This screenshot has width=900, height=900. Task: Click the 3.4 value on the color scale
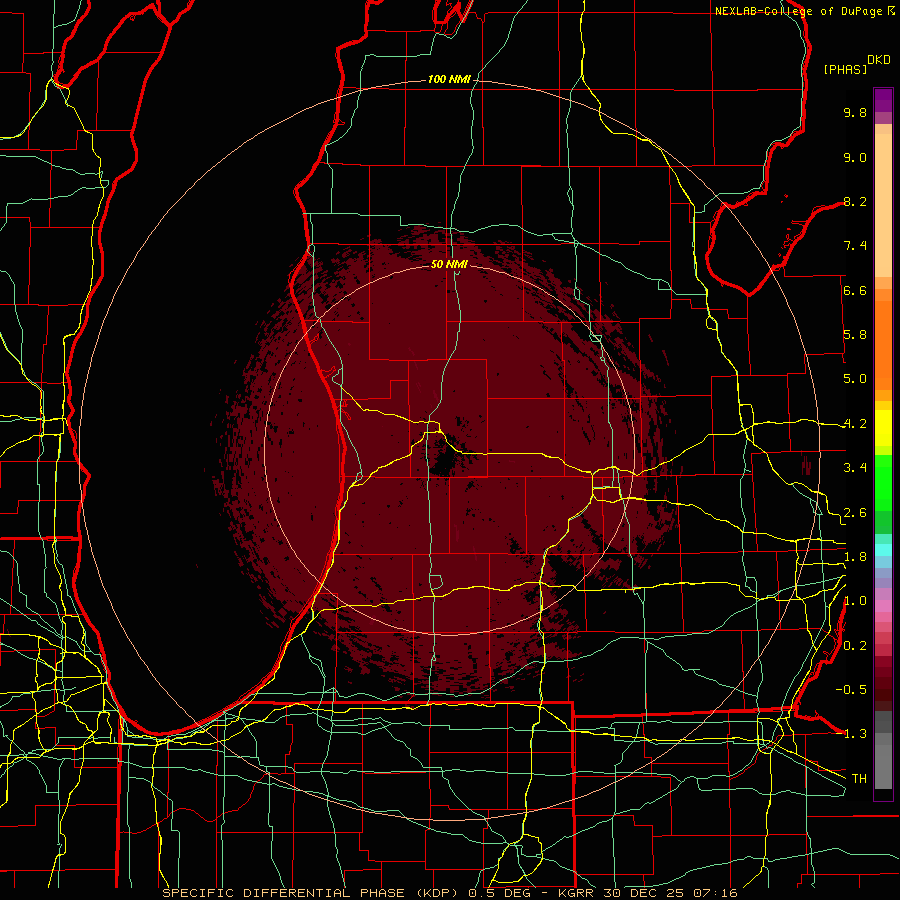[855, 468]
